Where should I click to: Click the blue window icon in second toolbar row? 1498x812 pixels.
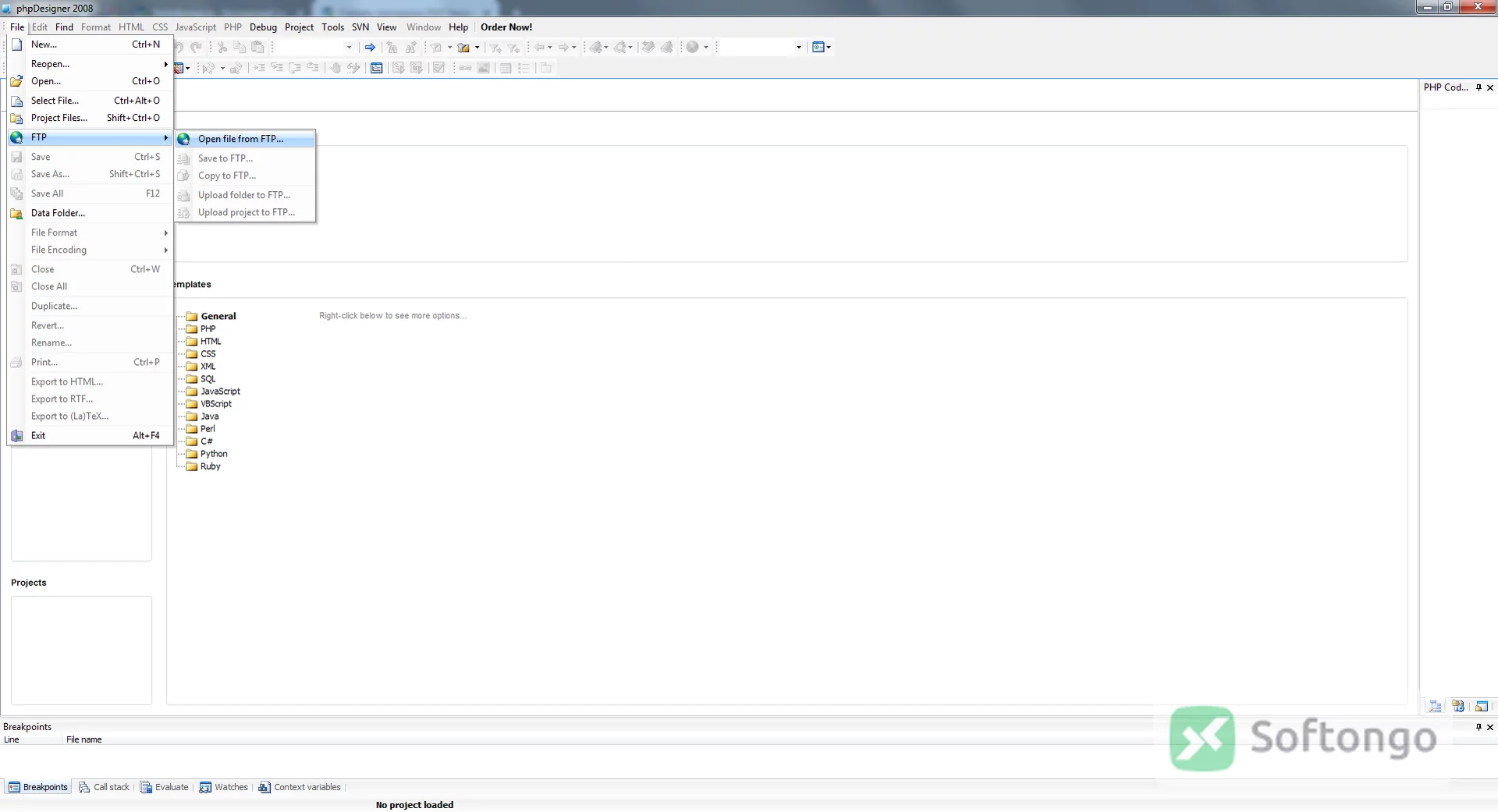377,68
